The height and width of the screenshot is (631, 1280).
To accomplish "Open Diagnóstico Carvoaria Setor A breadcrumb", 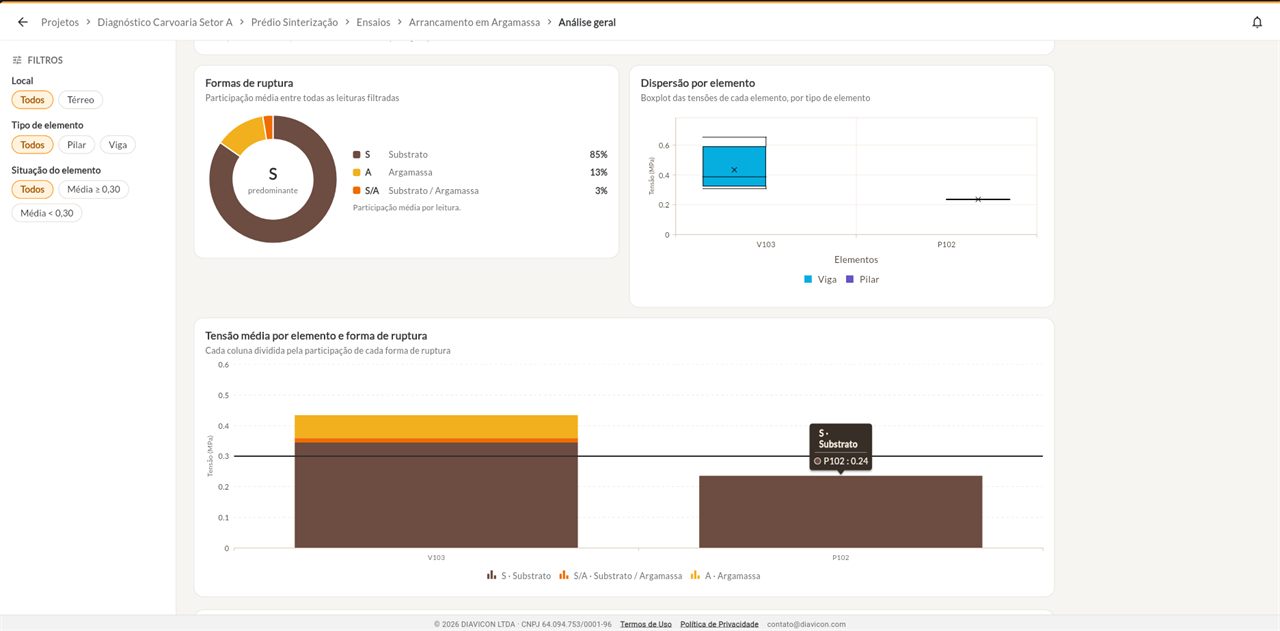I will pos(165,22).
